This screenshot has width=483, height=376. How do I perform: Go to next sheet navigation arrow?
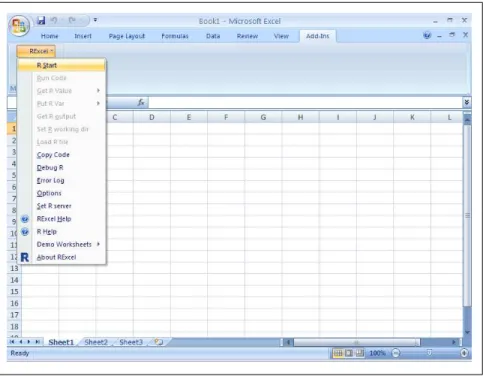(29, 342)
